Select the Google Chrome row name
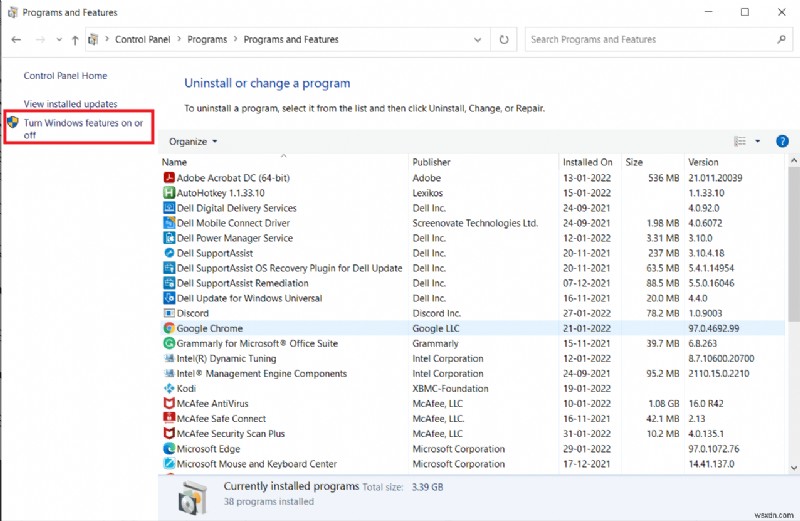The height and width of the screenshot is (521, 800). 210,328
